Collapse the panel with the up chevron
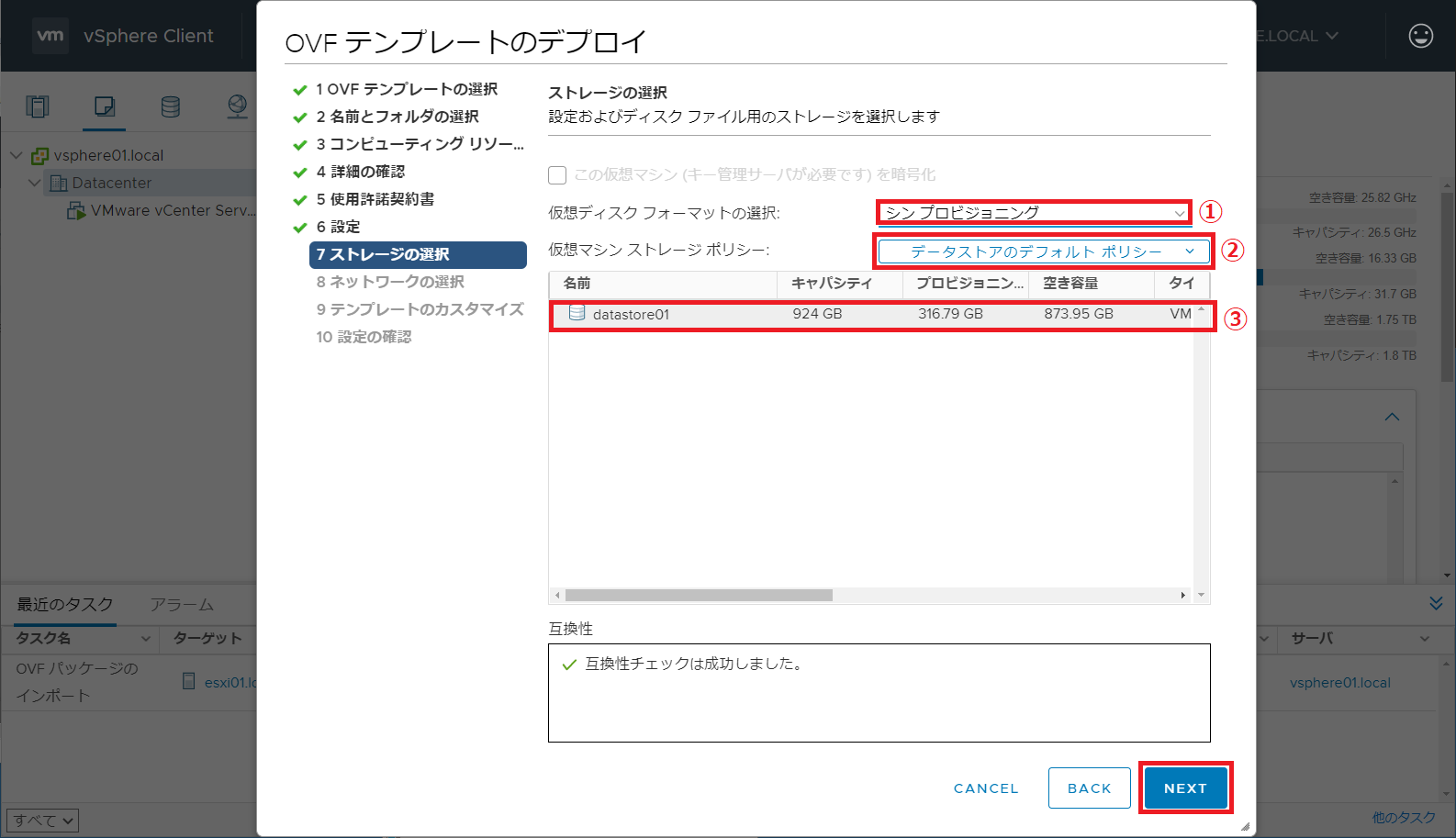Image resolution: width=1456 pixels, height=838 pixels. [x=1393, y=417]
